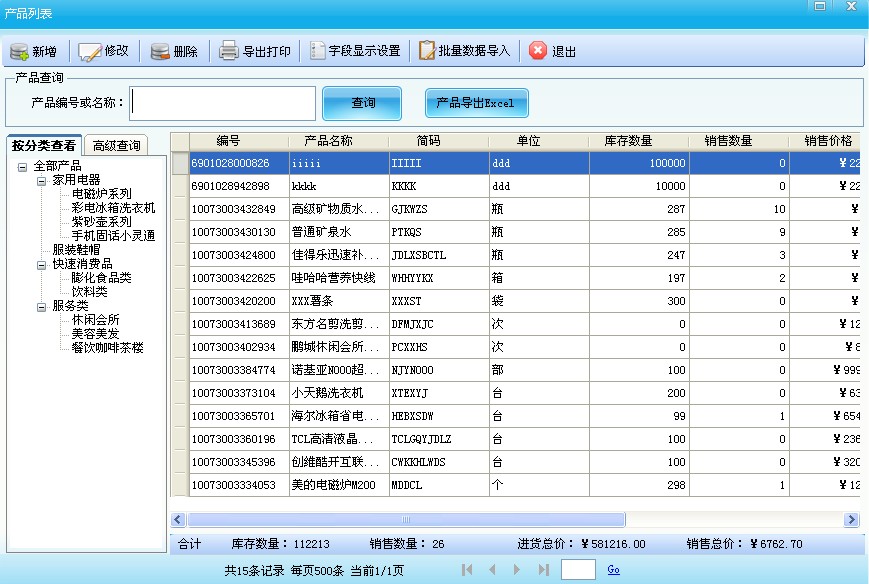Select row with code 6901028942898

[x=525, y=186]
